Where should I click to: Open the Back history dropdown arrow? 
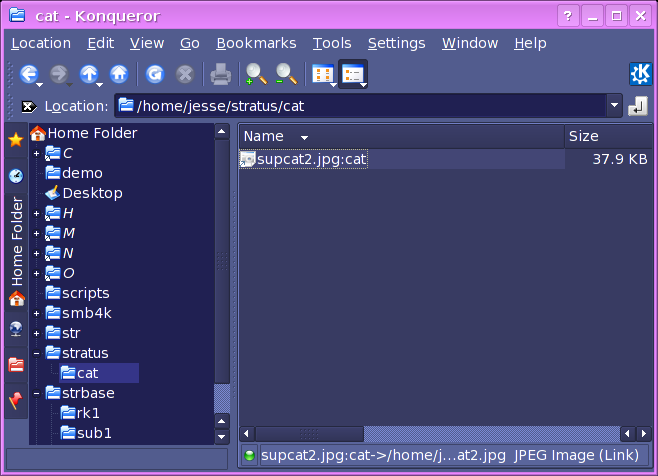click(39, 85)
